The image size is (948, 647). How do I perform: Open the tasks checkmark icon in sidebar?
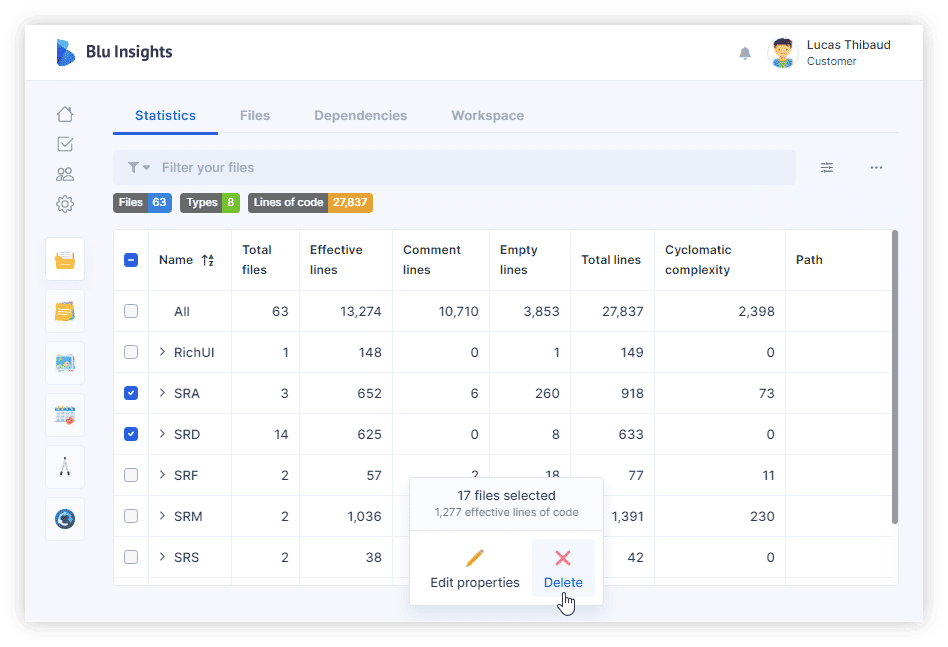click(x=65, y=144)
